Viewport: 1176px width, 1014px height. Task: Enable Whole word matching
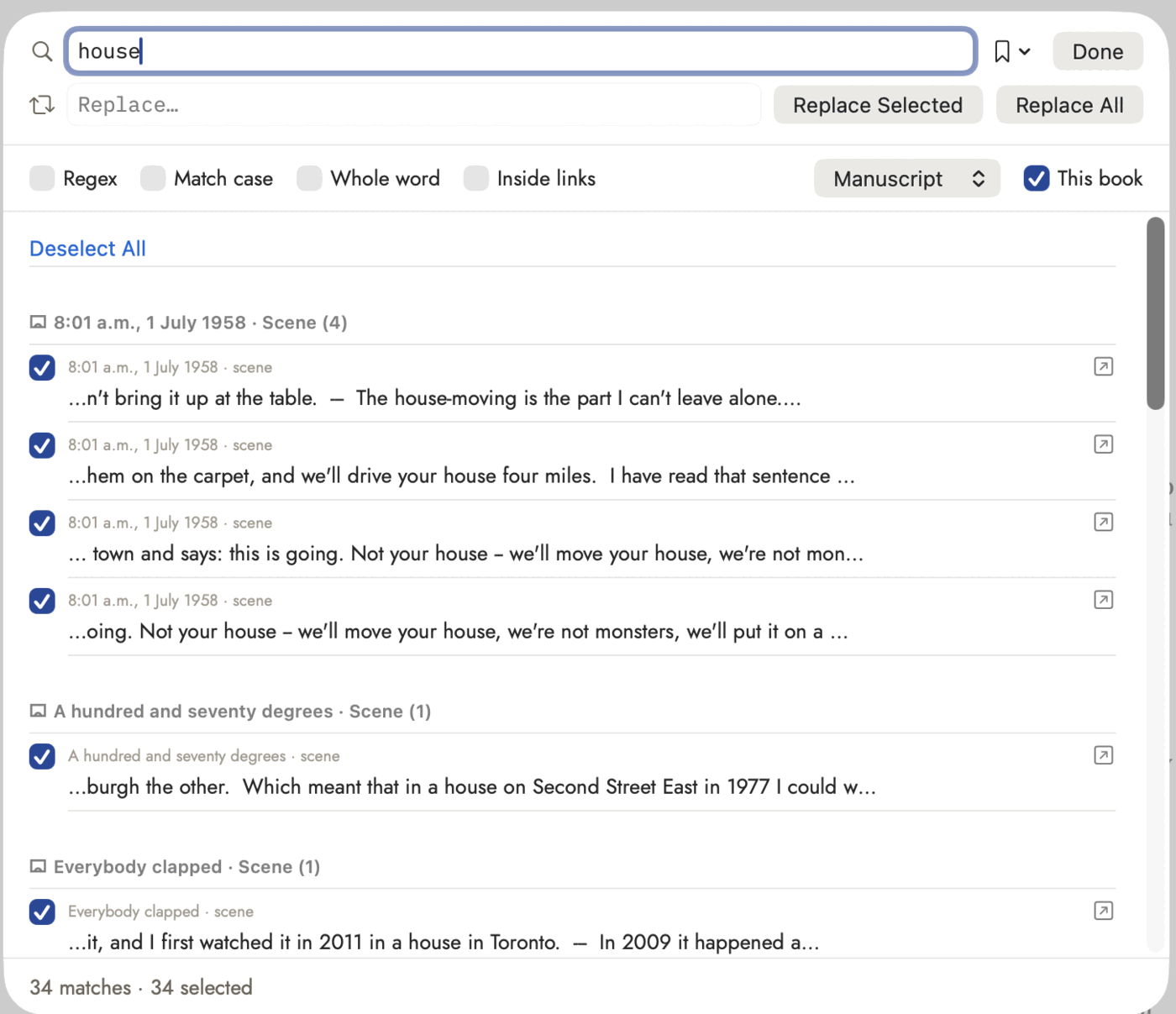pos(309,178)
